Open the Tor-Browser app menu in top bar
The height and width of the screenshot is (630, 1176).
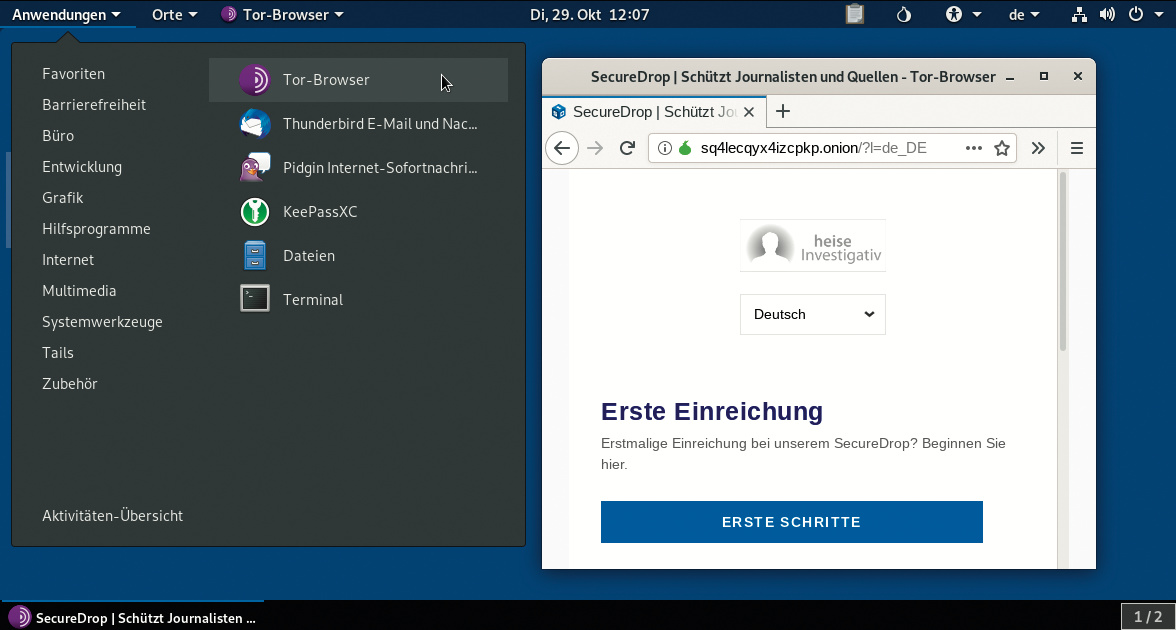(x=283, y=14)
